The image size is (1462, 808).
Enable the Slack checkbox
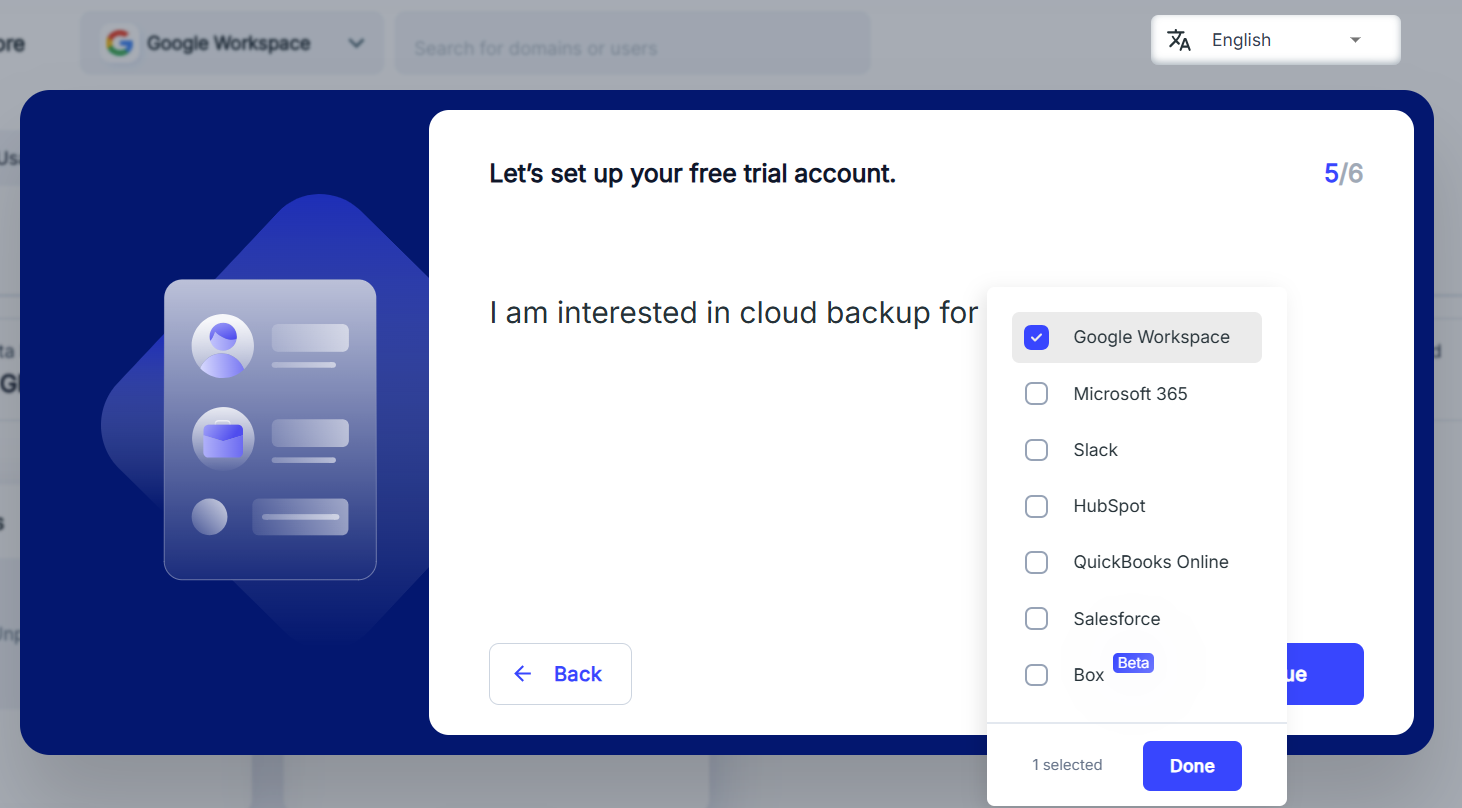(x=1037, y=450)
